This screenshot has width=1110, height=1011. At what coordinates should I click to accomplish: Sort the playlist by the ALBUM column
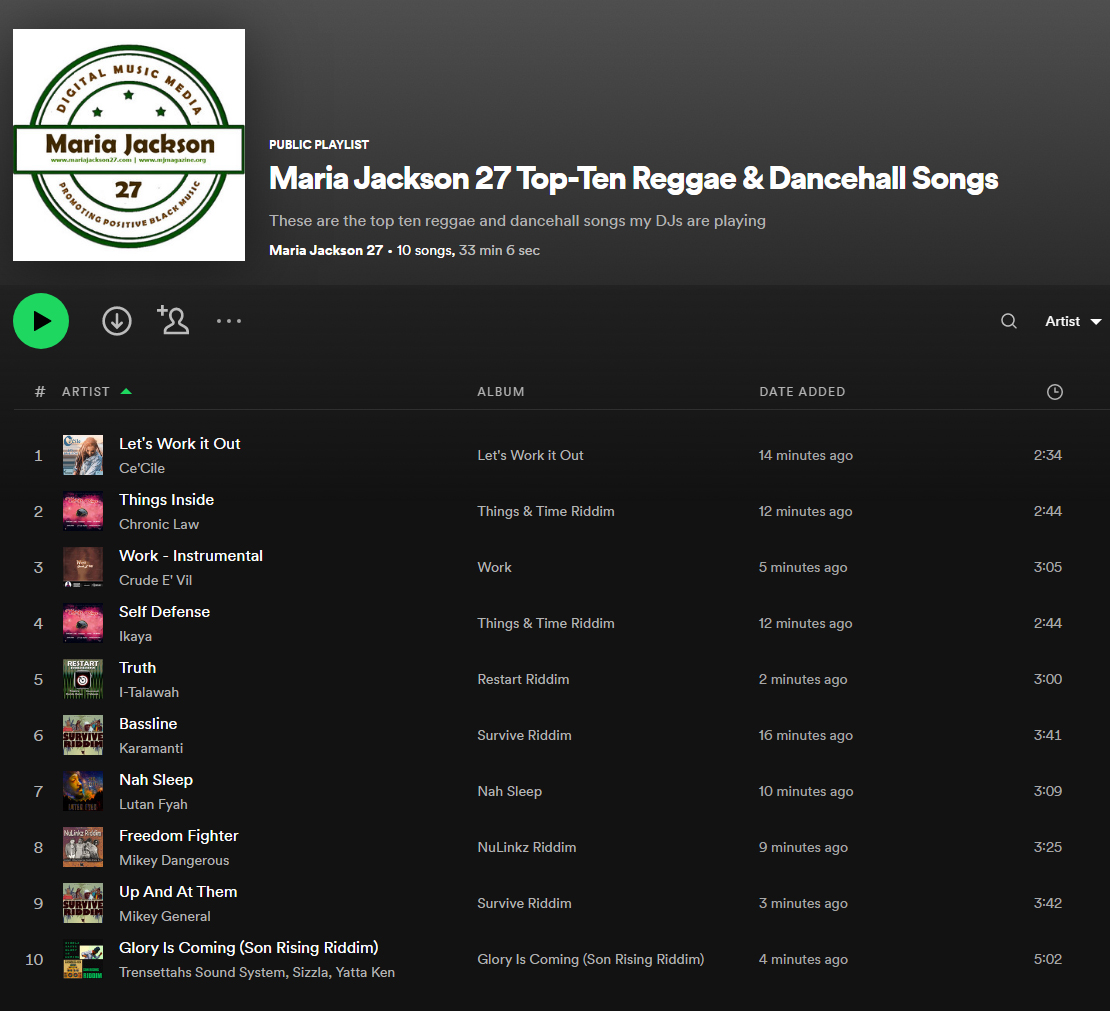501,391
